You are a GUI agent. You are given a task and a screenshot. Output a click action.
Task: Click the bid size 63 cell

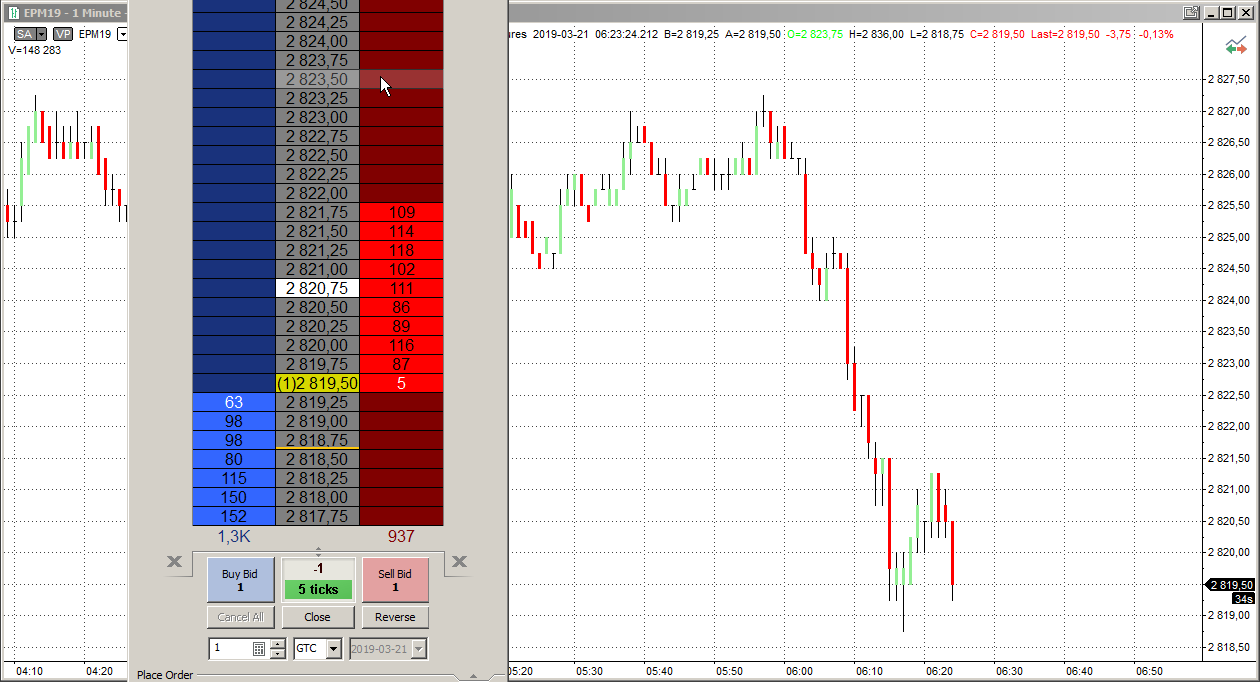click(234, 402)
